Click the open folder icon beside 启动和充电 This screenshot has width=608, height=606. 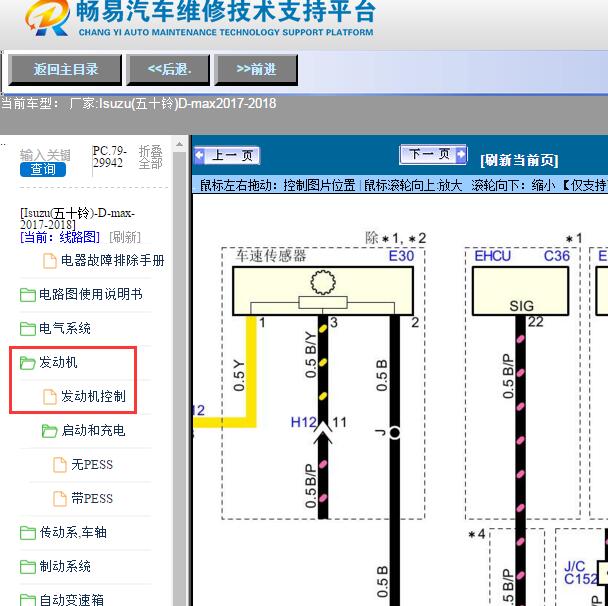coord(49,431)
